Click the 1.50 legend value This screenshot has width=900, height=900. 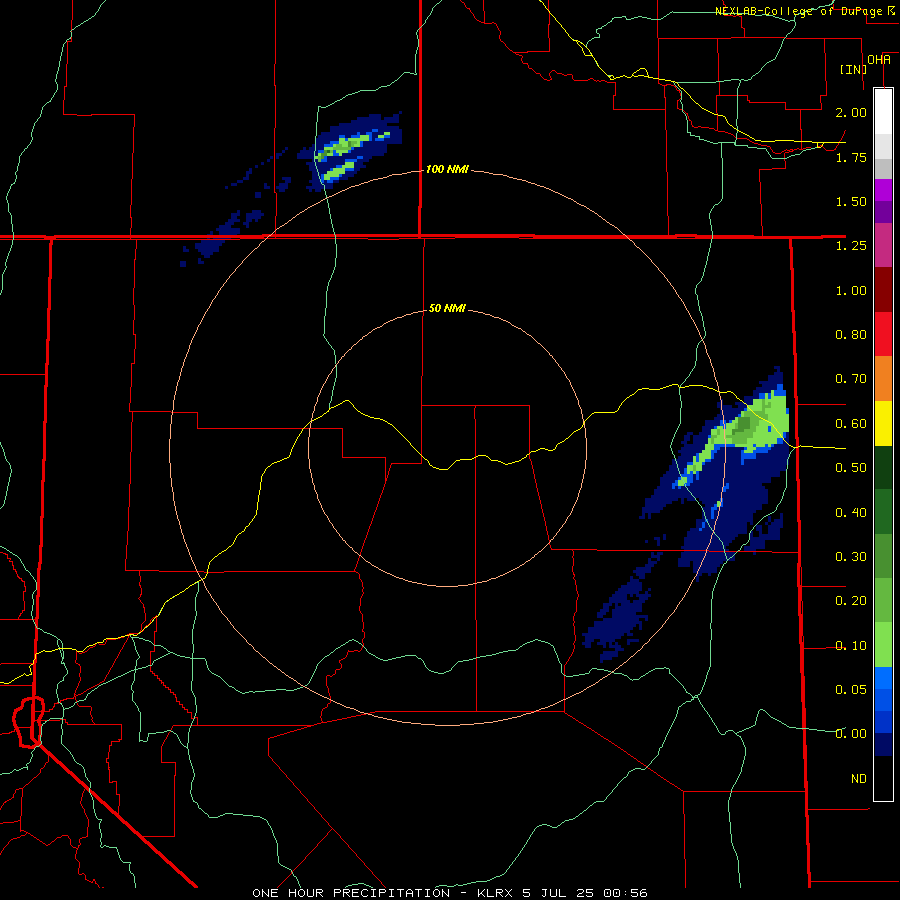click(x=851, y=201)
